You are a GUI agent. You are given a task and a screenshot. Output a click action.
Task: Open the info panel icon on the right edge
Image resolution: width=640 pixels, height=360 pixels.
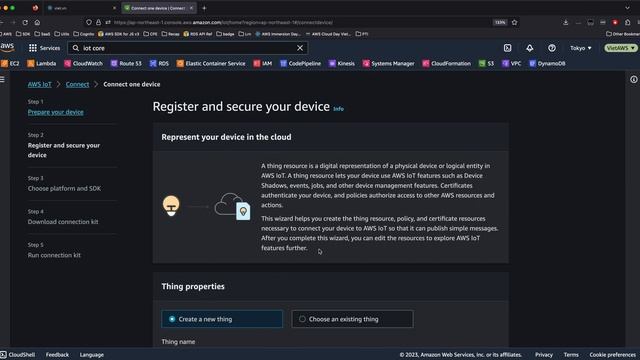click(x=633, y=80)
